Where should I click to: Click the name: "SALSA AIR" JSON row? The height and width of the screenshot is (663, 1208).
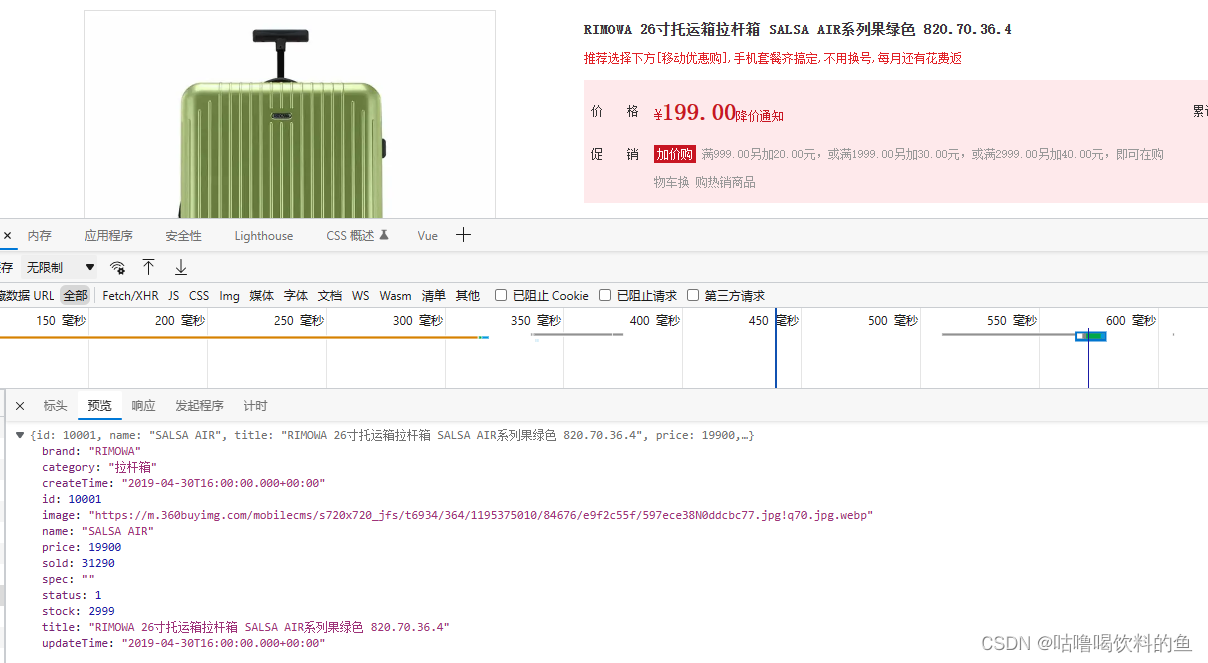97,531
